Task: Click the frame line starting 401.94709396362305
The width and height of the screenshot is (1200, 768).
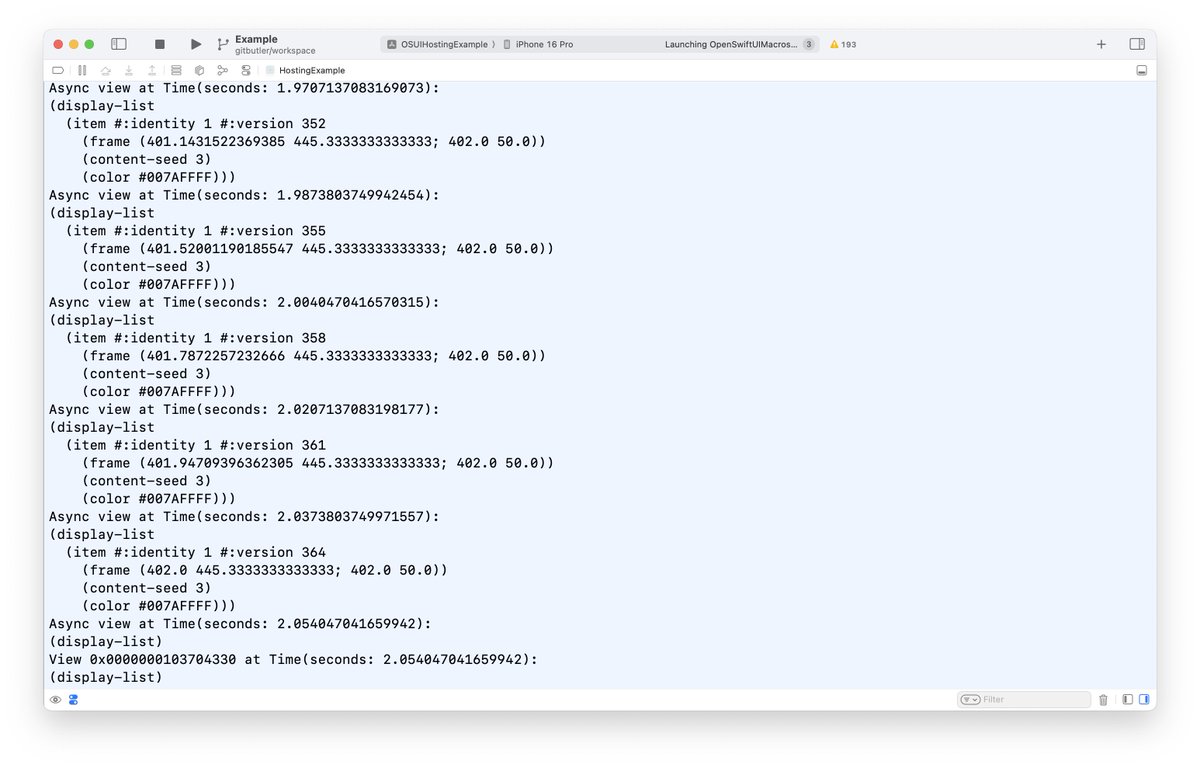Action: point(318,463)
